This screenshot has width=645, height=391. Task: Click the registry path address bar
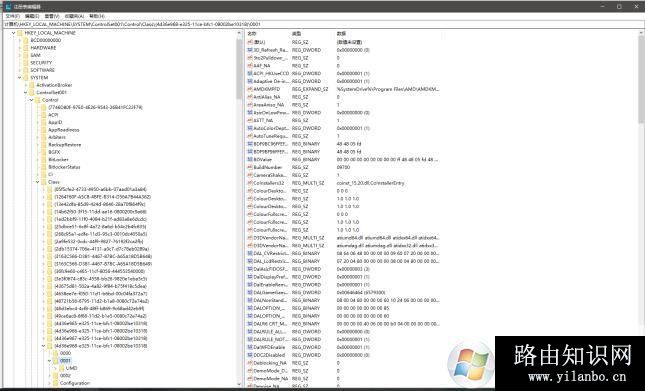(x=322, y=24)
